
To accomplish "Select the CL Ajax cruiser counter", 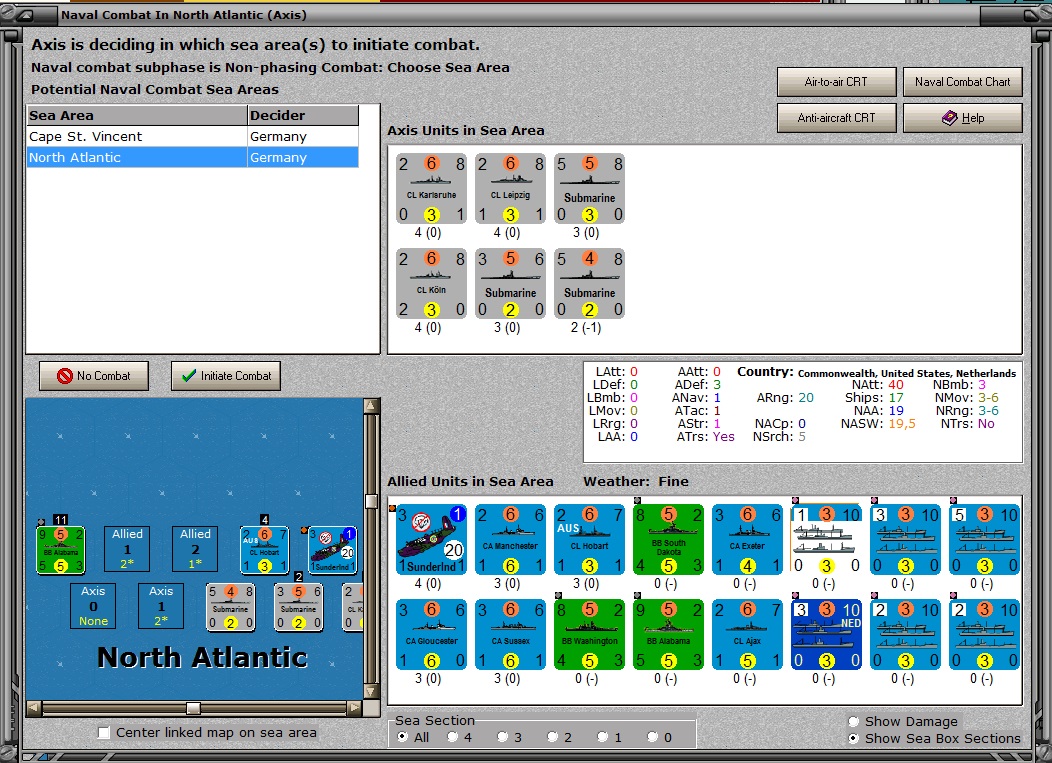I will [748, 634].
